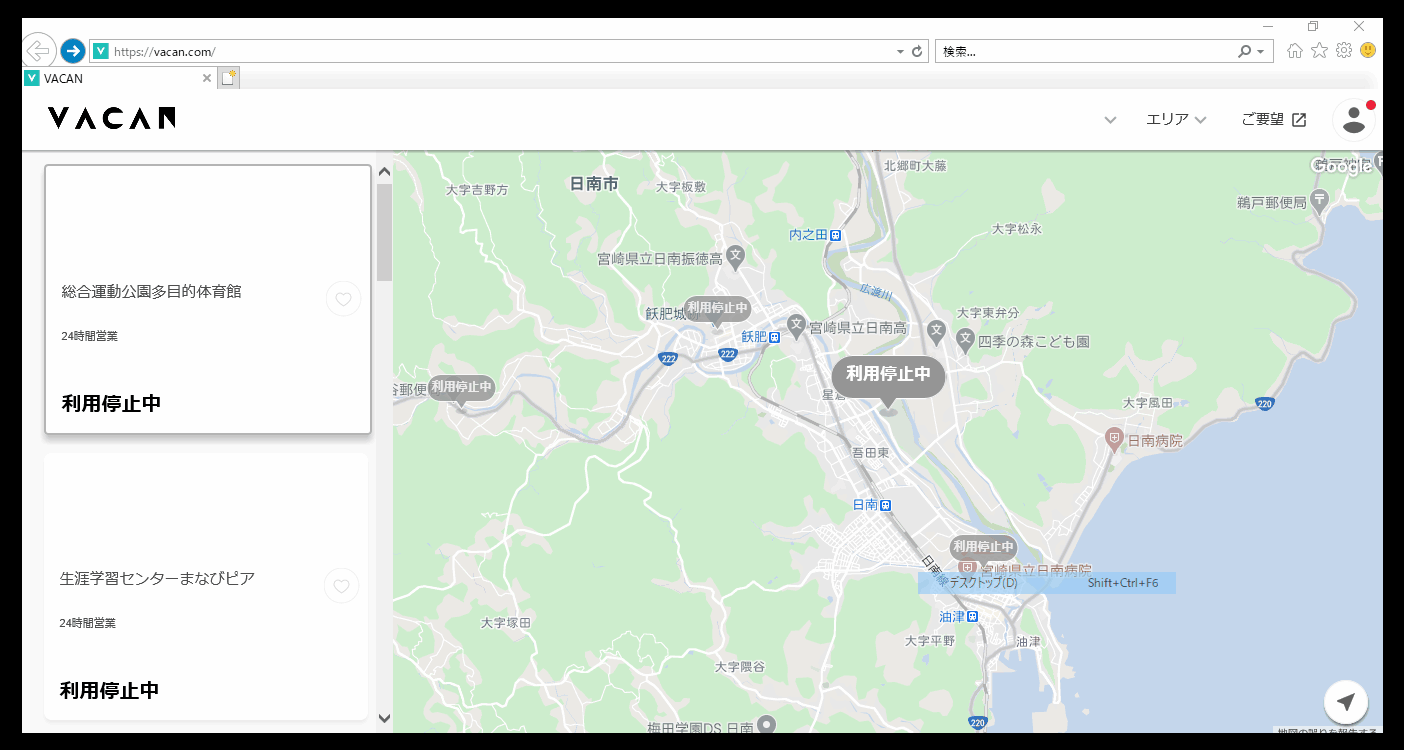Click the large 利用停止中 map marker
Viewport: 1404px width, 750px height.
point(888,377)
